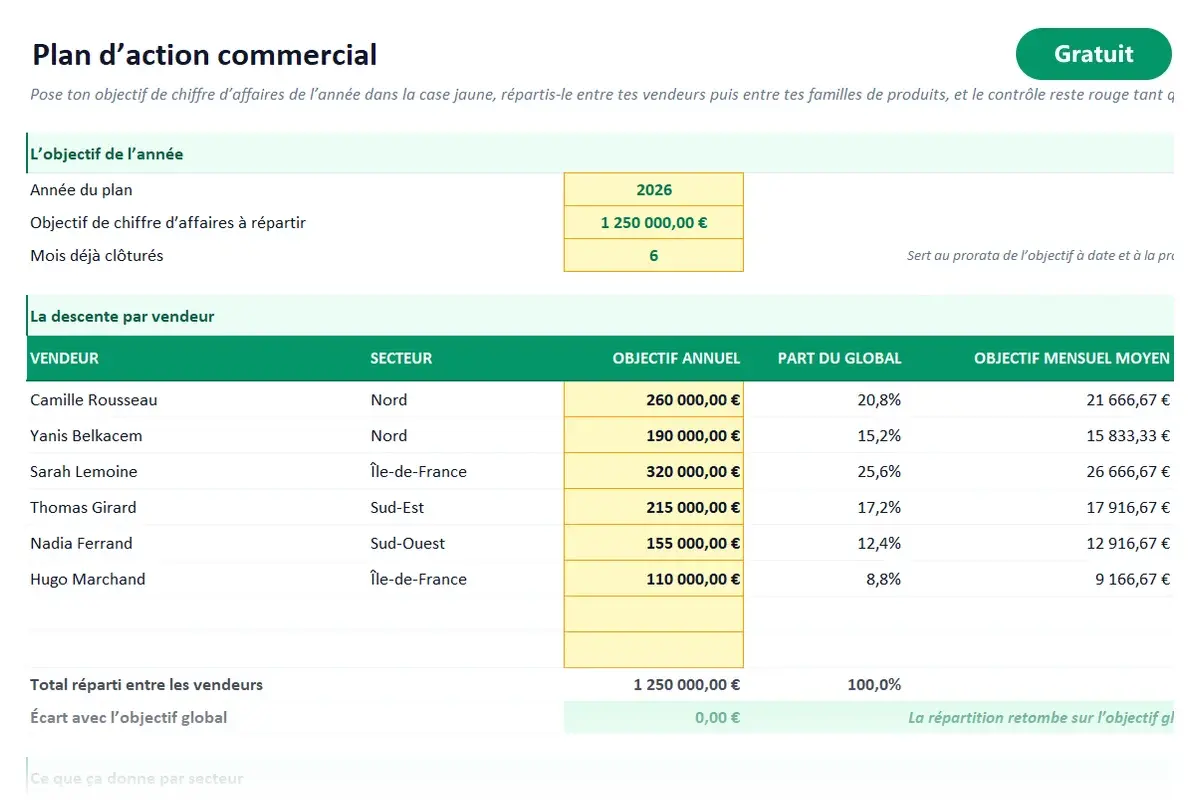Select the 100,0% total share cell

click(x=874, y=685)
